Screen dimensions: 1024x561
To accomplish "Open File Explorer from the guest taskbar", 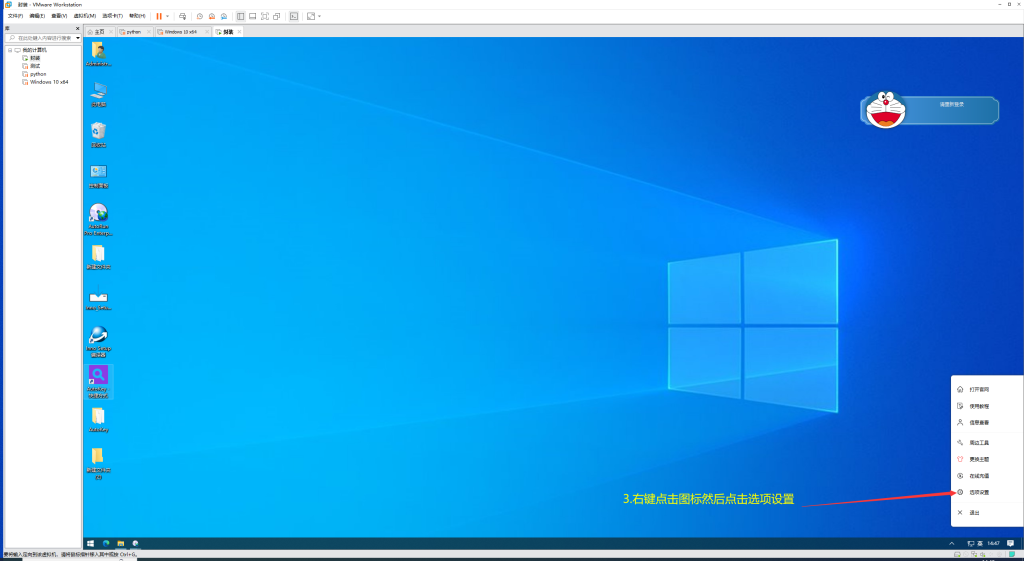I will [x=121, y=543].
